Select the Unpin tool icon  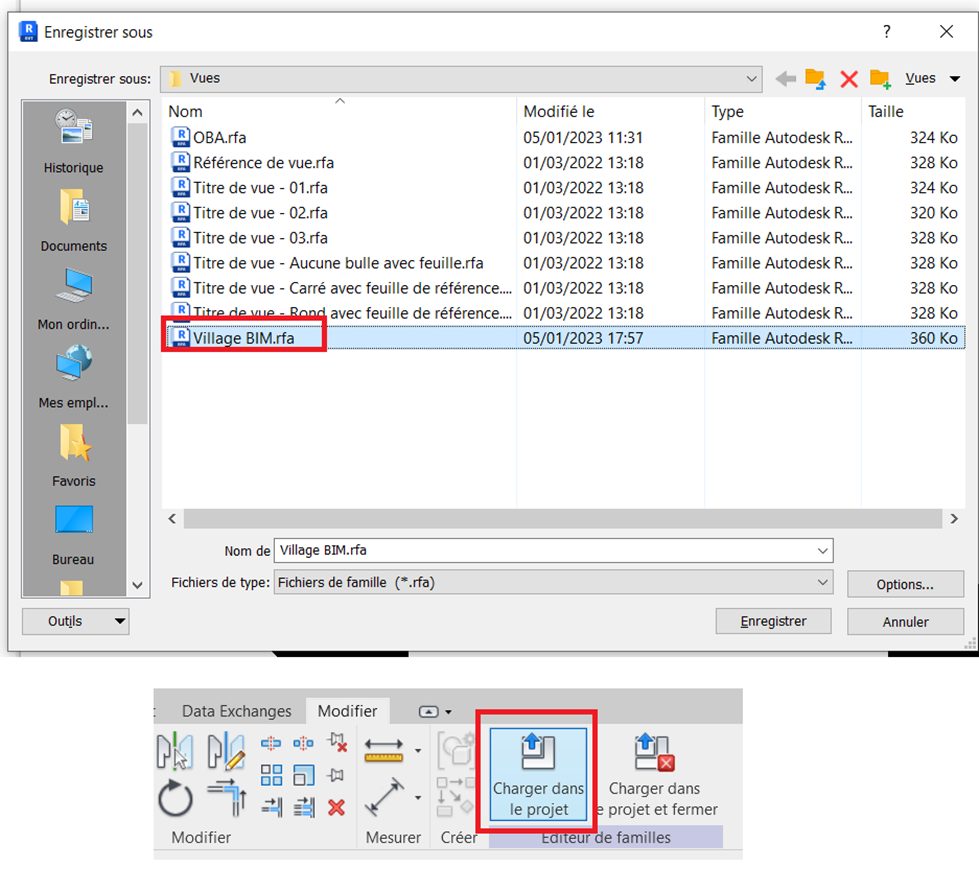[x=337, y=743]
